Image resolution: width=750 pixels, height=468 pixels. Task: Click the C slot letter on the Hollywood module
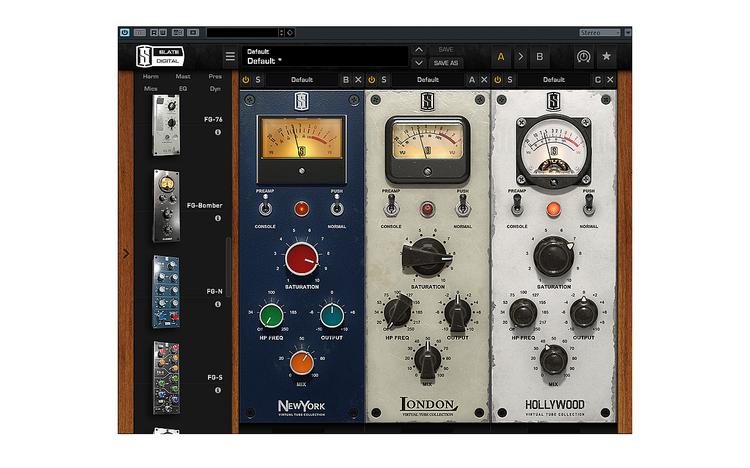tap(597, 80)
